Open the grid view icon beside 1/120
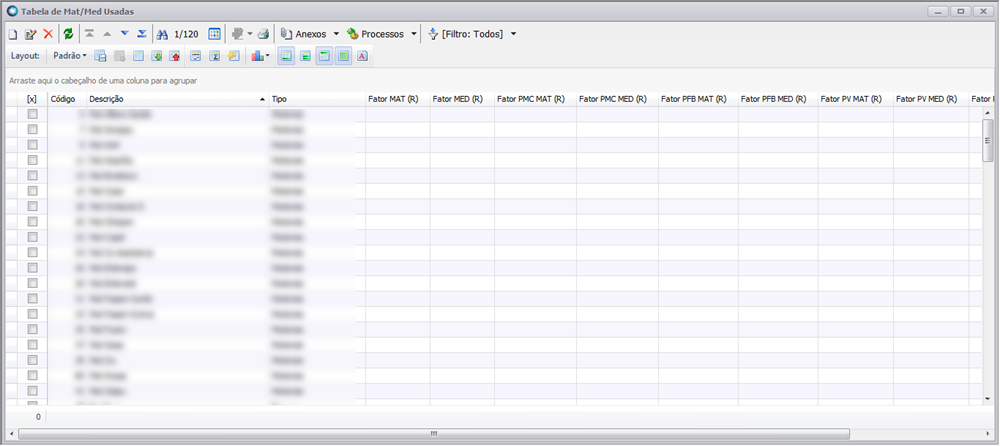 (x=214, y=34)
